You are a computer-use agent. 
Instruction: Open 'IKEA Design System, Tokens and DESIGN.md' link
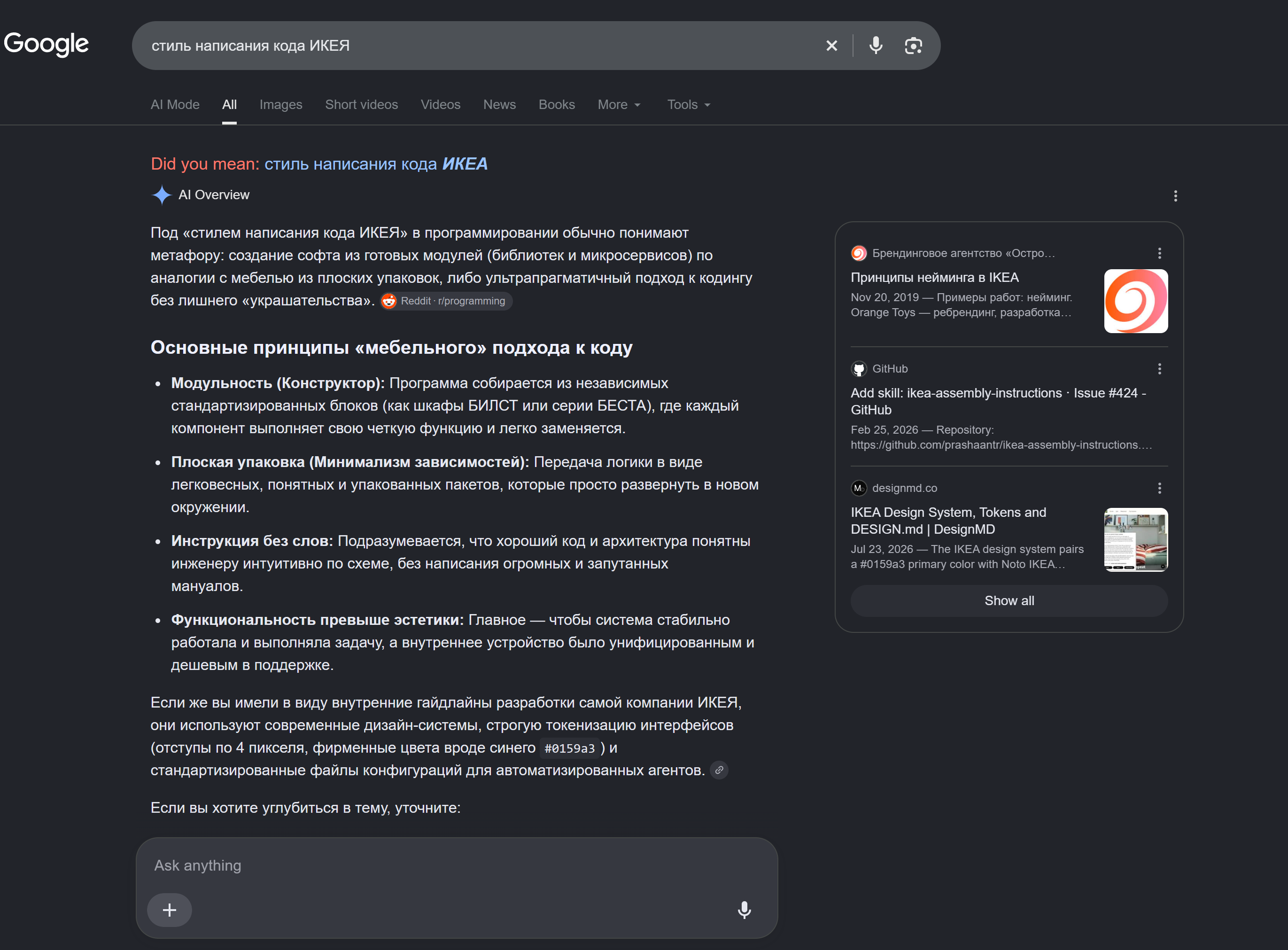coord(948,521)
